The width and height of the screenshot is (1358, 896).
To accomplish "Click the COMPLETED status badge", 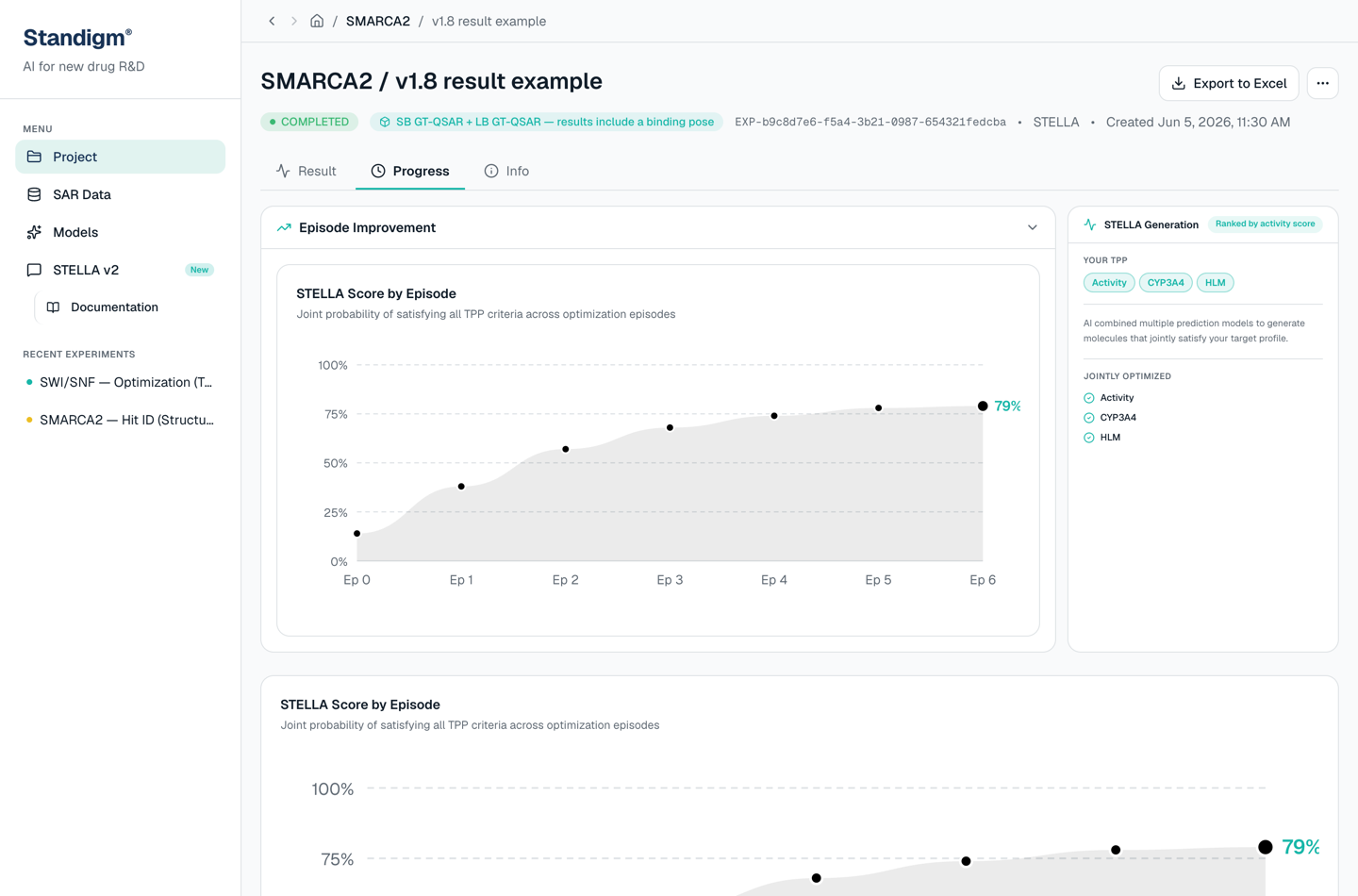I will click(309, 122).
